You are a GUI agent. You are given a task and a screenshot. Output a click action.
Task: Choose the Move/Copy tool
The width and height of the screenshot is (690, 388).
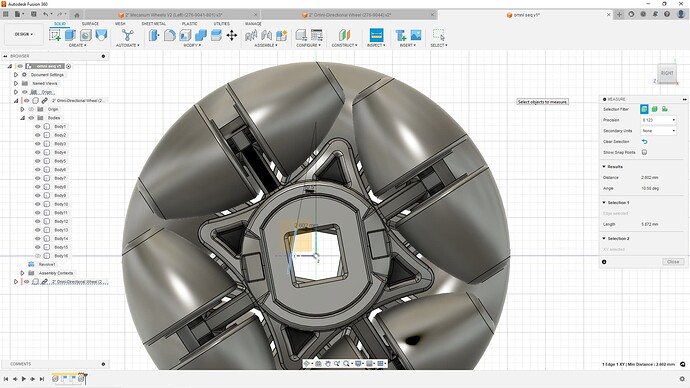coord(232,35)
